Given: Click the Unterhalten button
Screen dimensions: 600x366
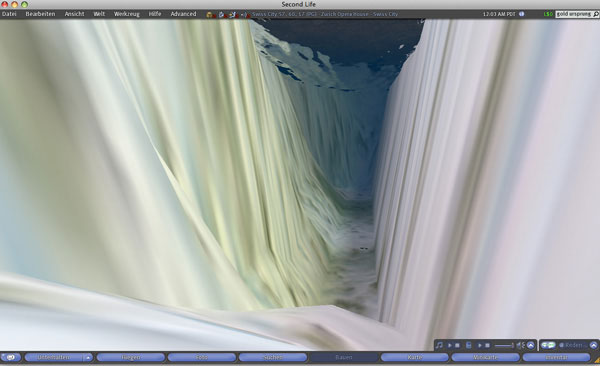Looking at the screenshot, I should tap(54, 357).
